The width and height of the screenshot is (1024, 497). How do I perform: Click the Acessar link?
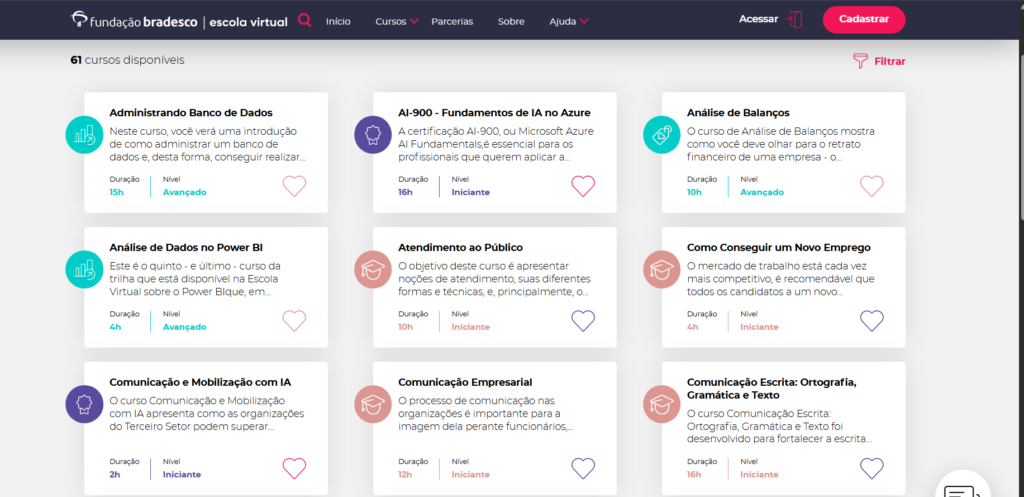point(758,19)
